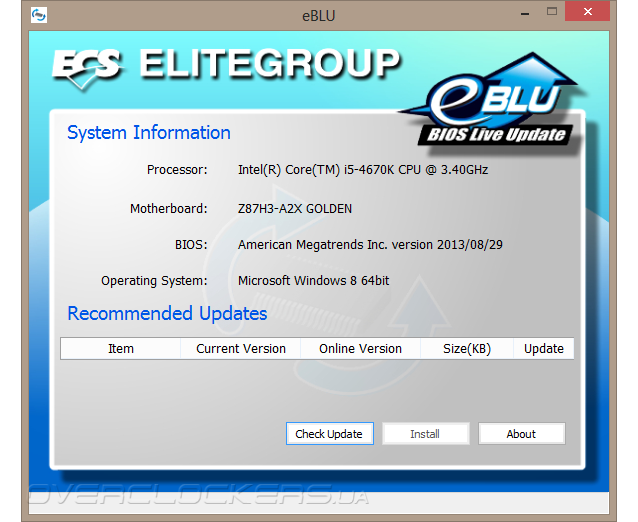Open the About dialog
The height and width of the screenshot is (522, 638).
(521, 434)
